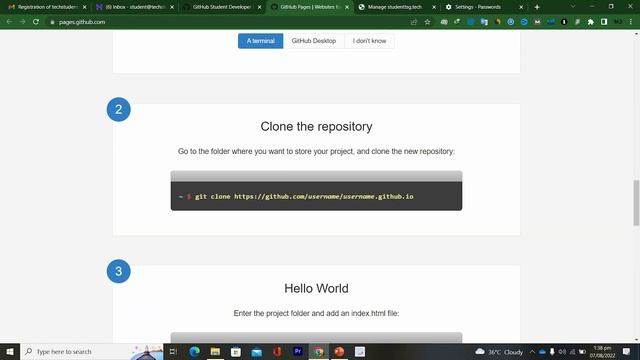Go forward to the next page

coord(22,22)
